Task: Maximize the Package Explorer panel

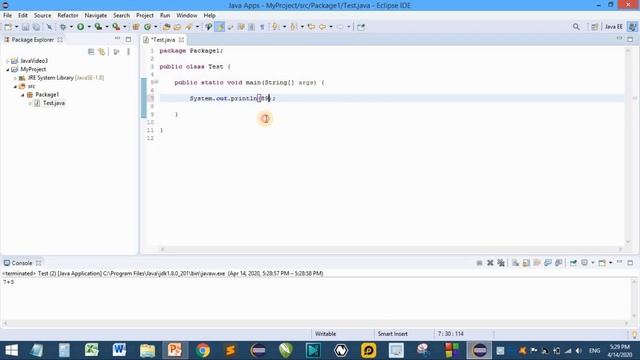Action: (129, 40)
